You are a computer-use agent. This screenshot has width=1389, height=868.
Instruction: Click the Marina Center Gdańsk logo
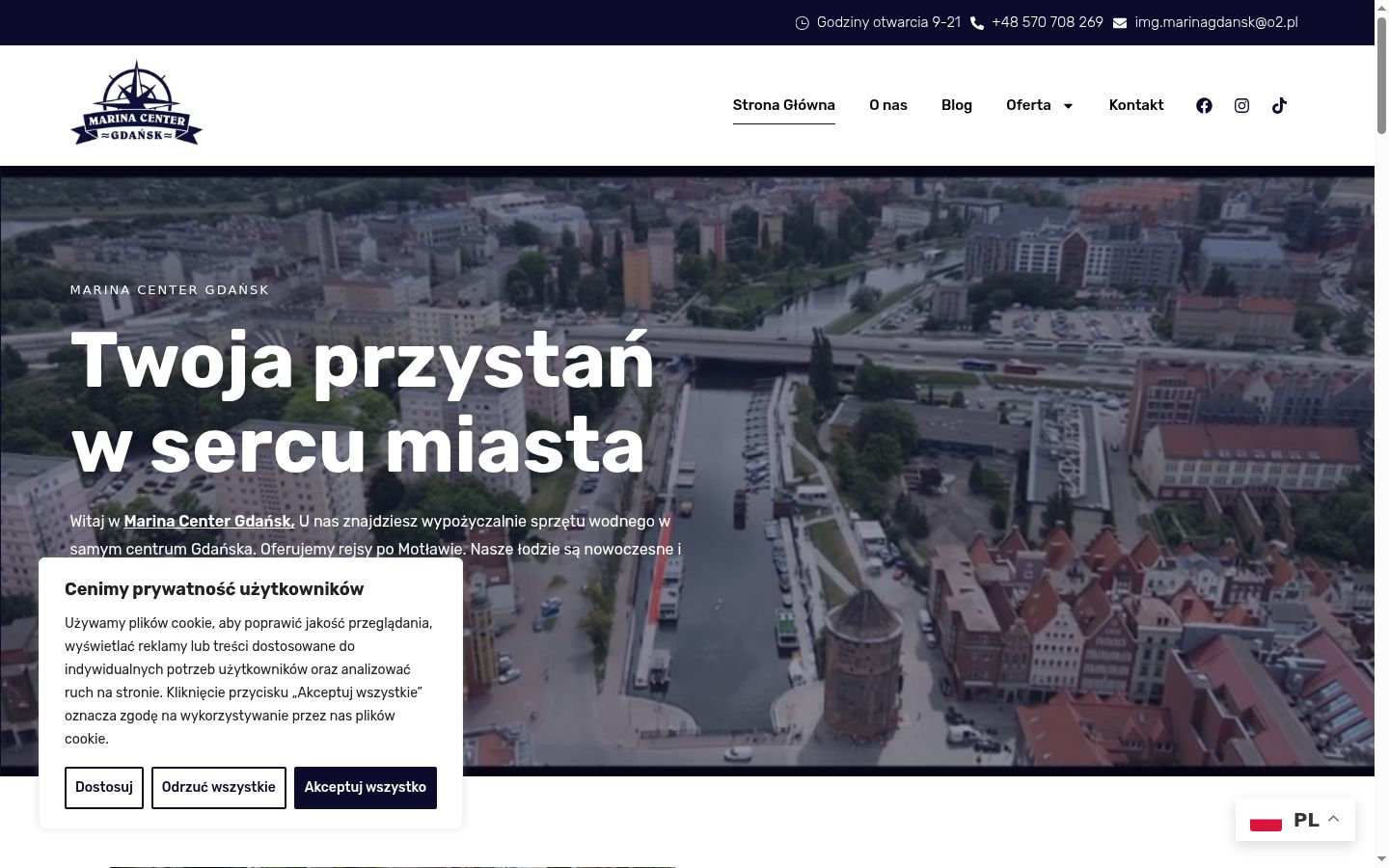[x=136, y=104]
